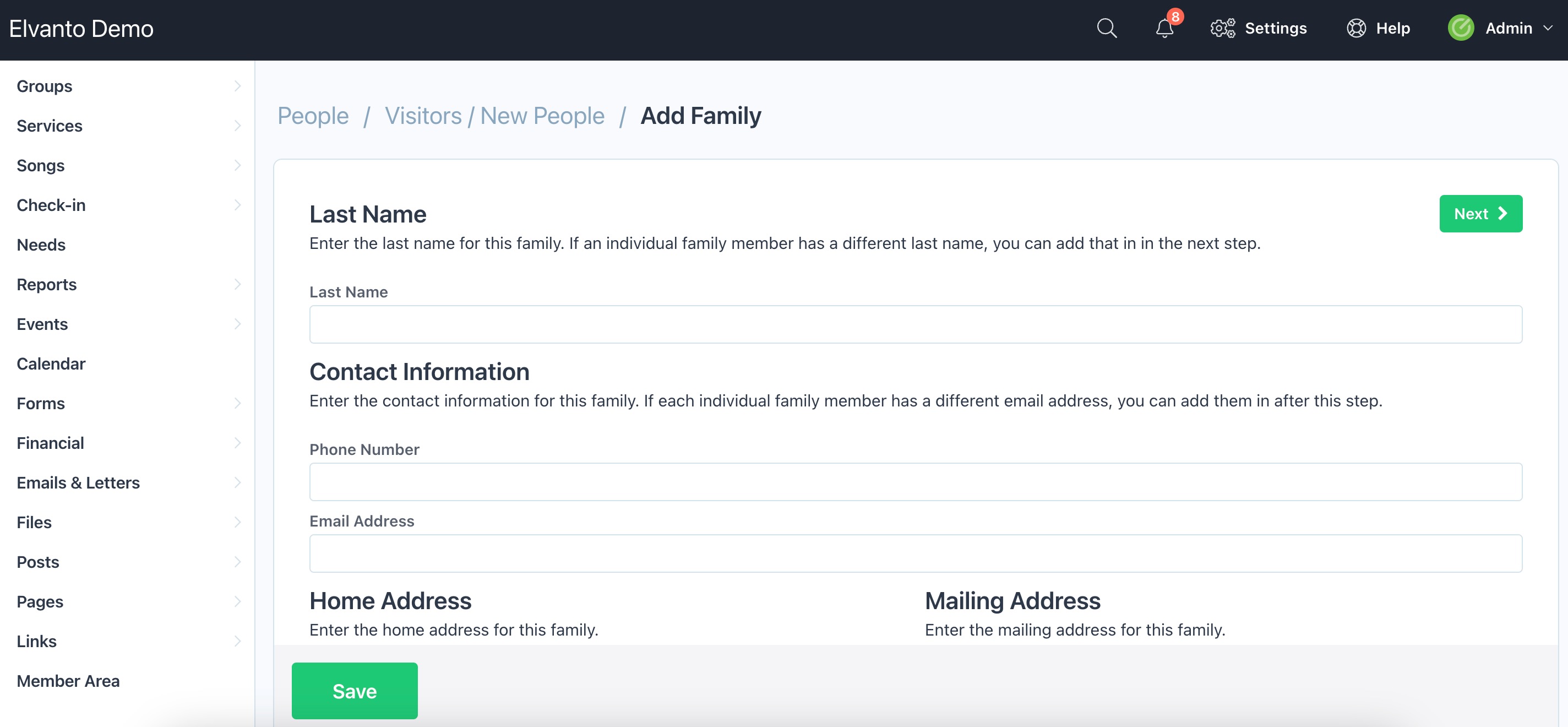Click the green Admin avatar icon
The width and height of the screenshot is (1568, 727).
pos(1460,29)
